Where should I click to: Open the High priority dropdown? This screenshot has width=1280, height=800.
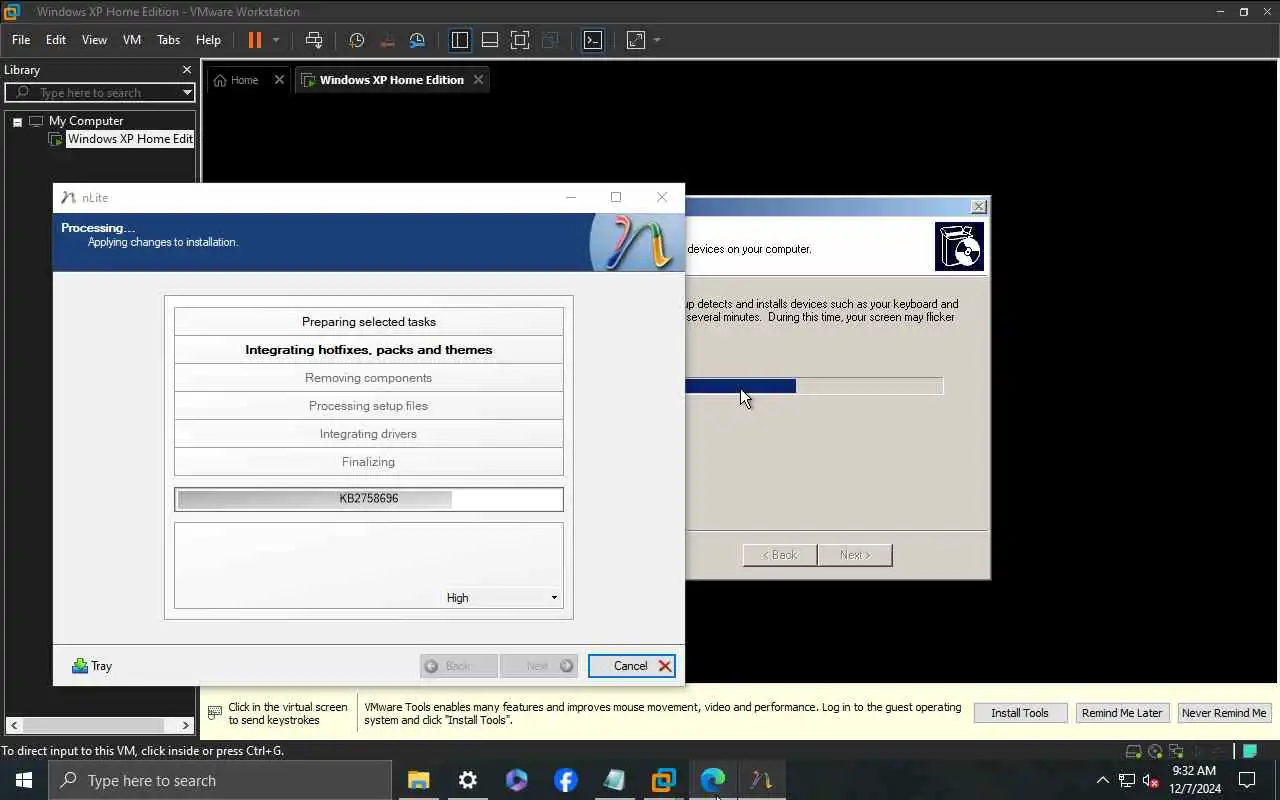point(501,598)
